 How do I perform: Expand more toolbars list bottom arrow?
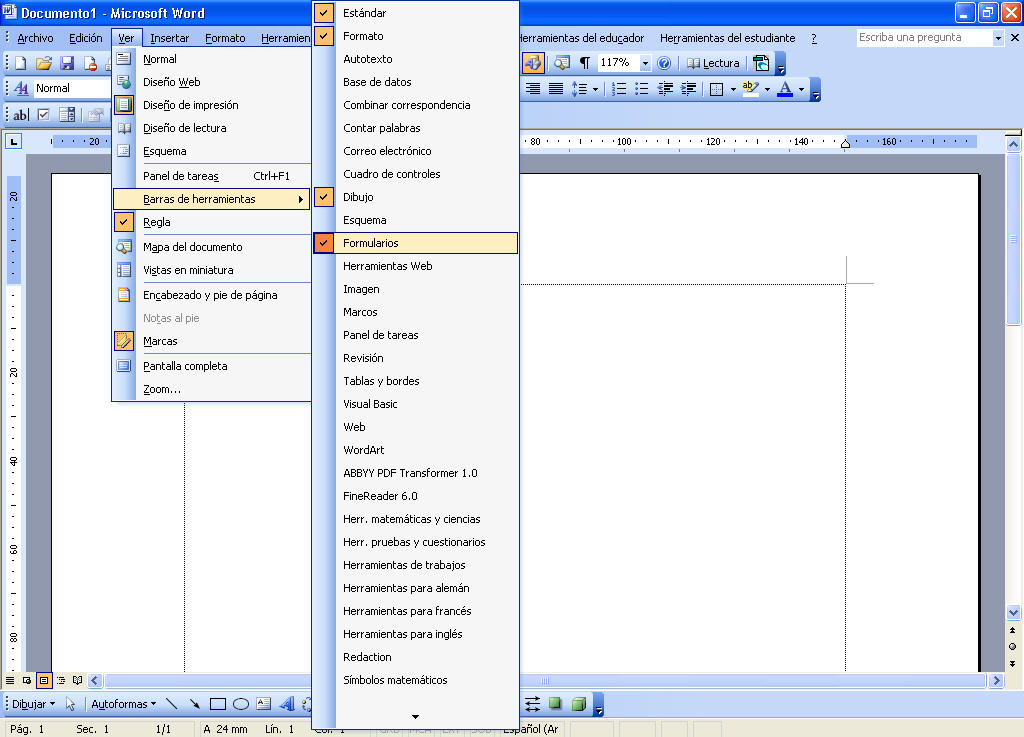[415, 717]
